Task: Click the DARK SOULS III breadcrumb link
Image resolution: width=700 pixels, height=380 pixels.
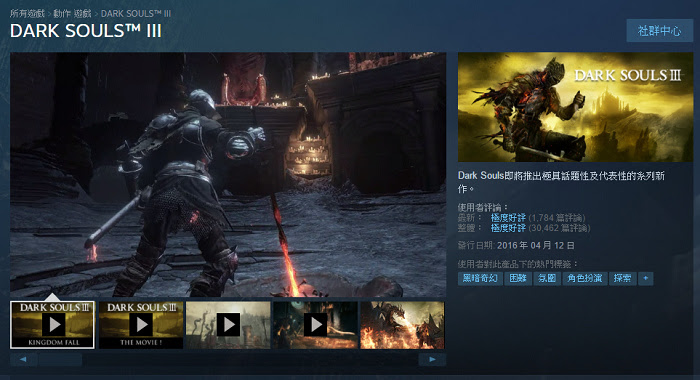Action: (136, 14)
